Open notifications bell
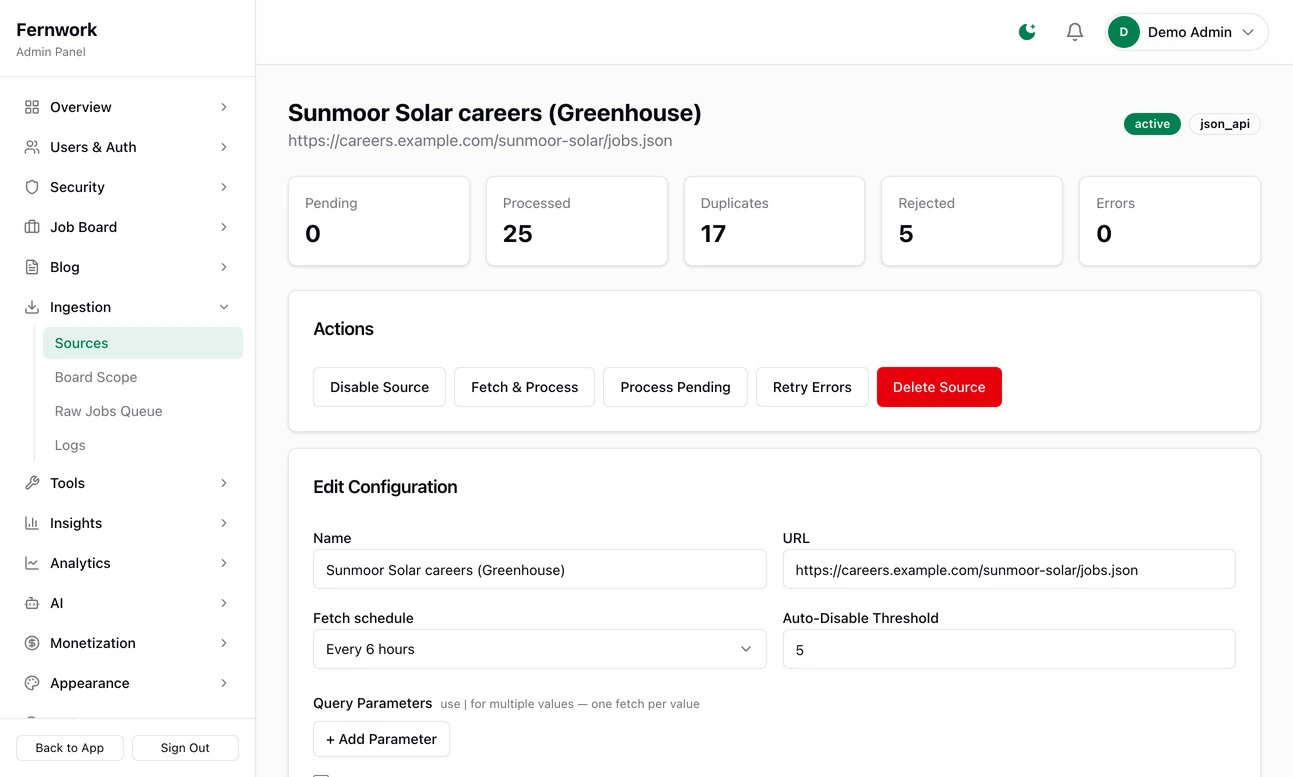This screenshot has width=1293, height=777. (x=1075, y=32)
